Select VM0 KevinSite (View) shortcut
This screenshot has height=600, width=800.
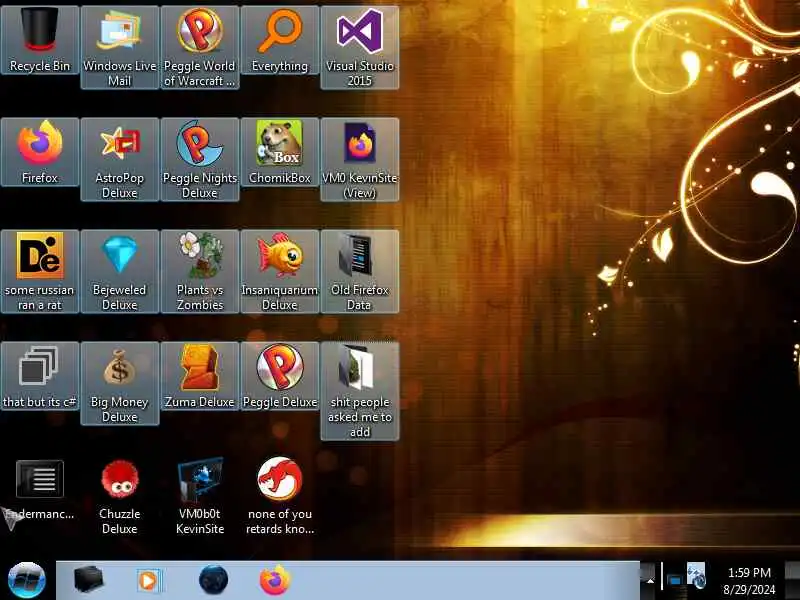[x=360, y=159]
